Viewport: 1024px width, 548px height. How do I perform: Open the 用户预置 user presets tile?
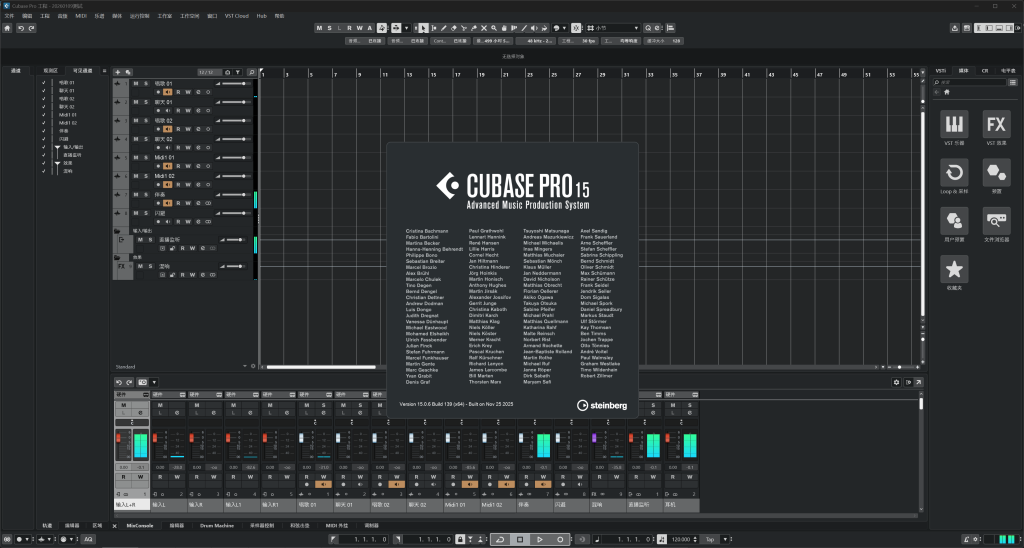954,221
